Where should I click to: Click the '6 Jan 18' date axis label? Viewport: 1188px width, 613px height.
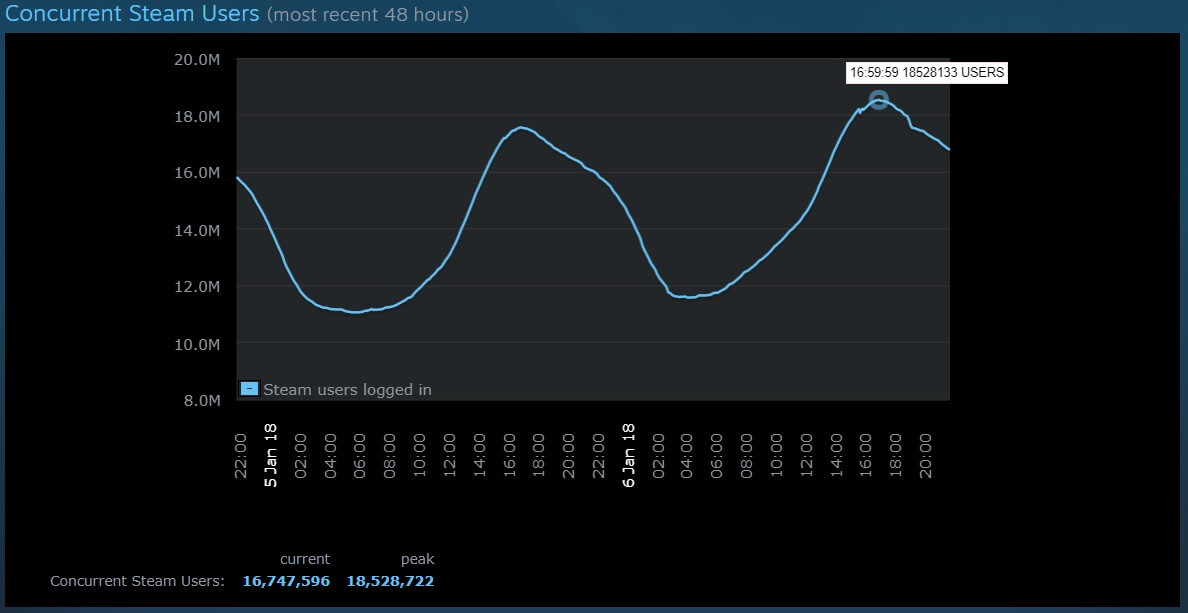(628, 454)
